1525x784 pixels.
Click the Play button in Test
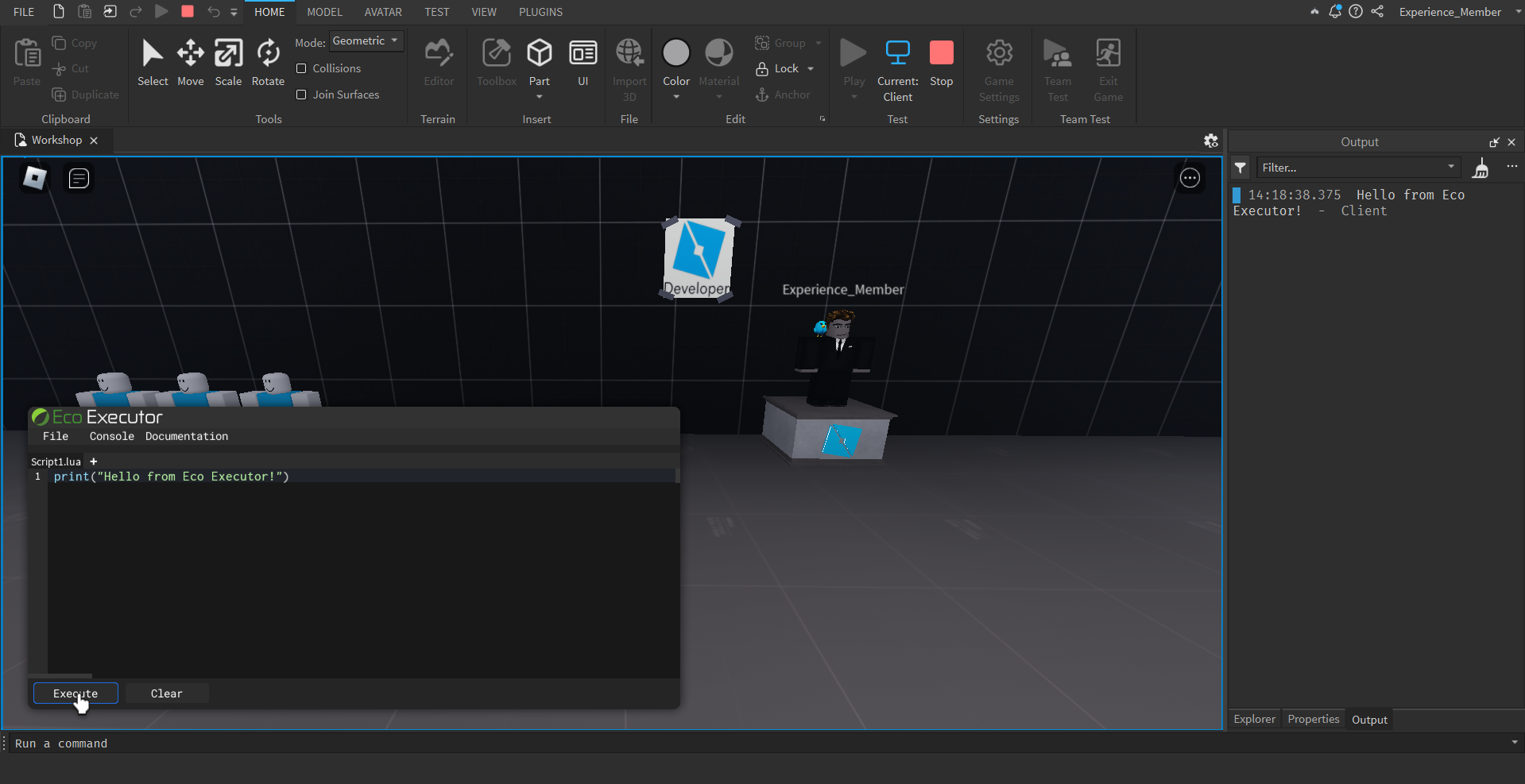pyautogui.click(x=853, y=63)
